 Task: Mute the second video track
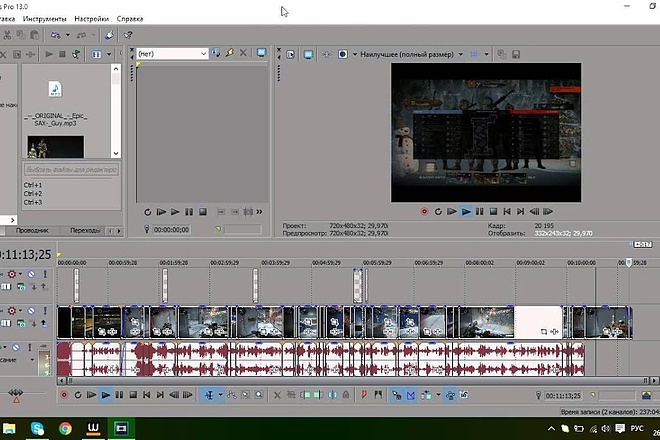pyautogui.click(x=31, y=311)
